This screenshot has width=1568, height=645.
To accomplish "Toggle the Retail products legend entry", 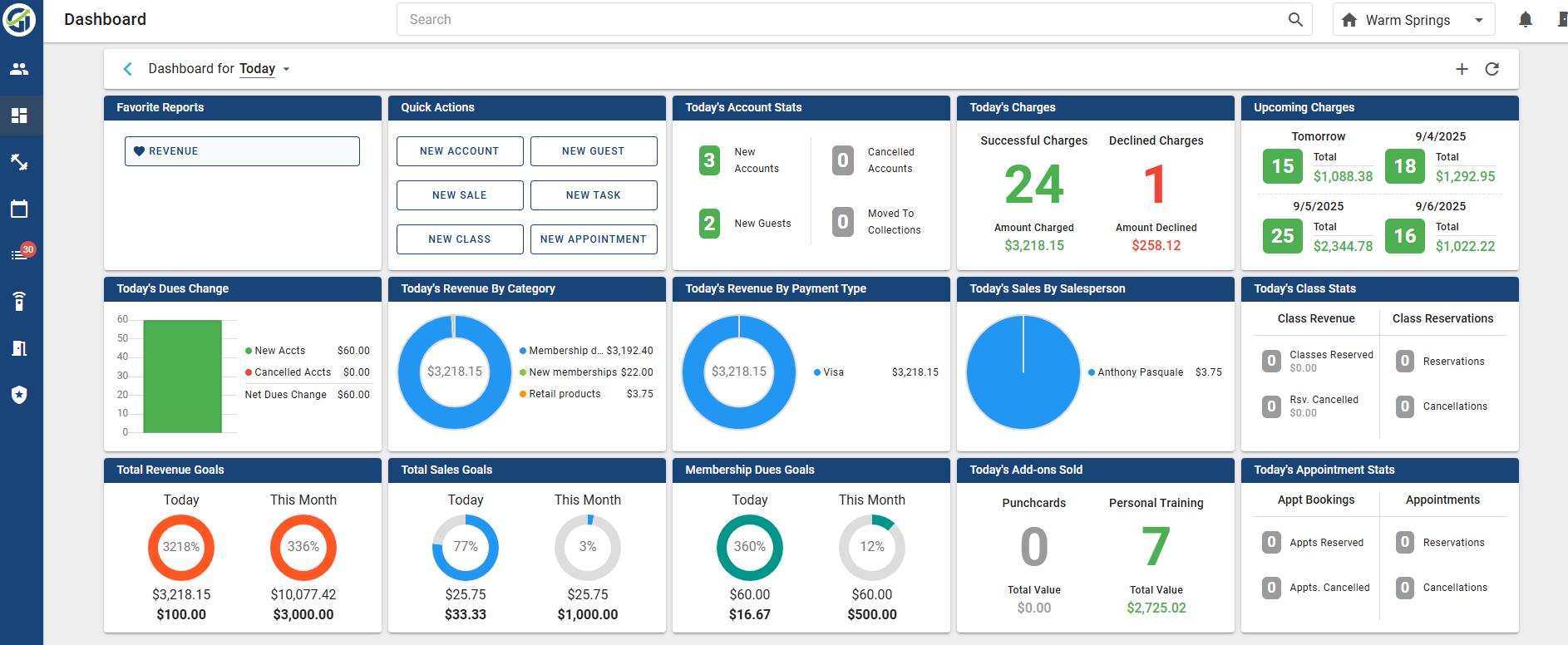I will [560, 394].
